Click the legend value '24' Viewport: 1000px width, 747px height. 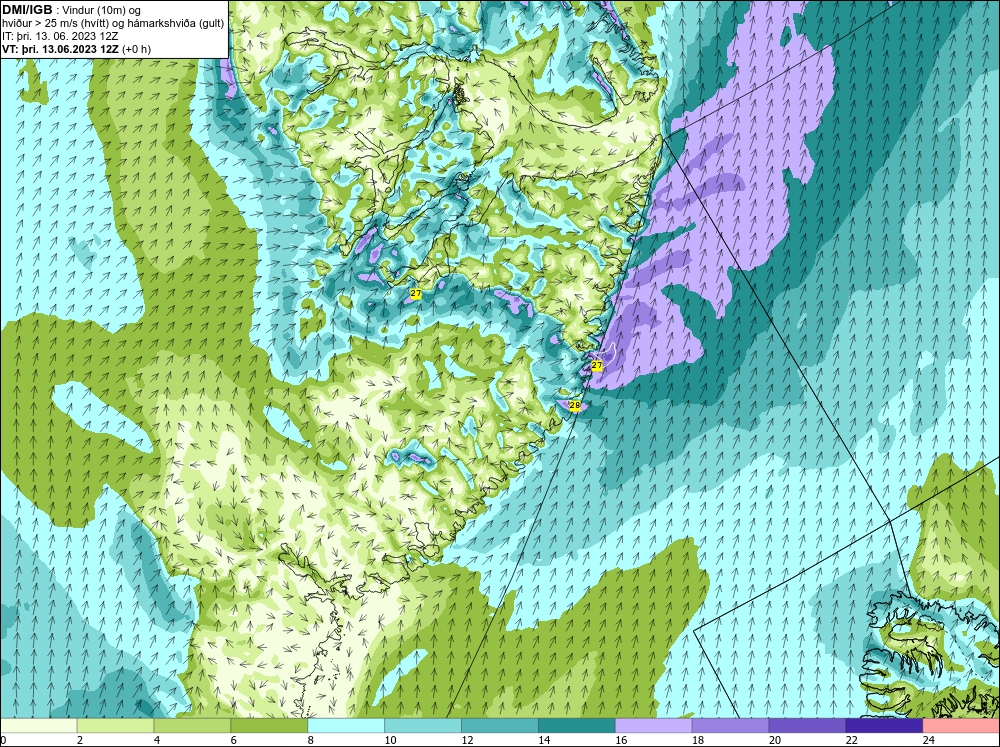coord(929,740)
